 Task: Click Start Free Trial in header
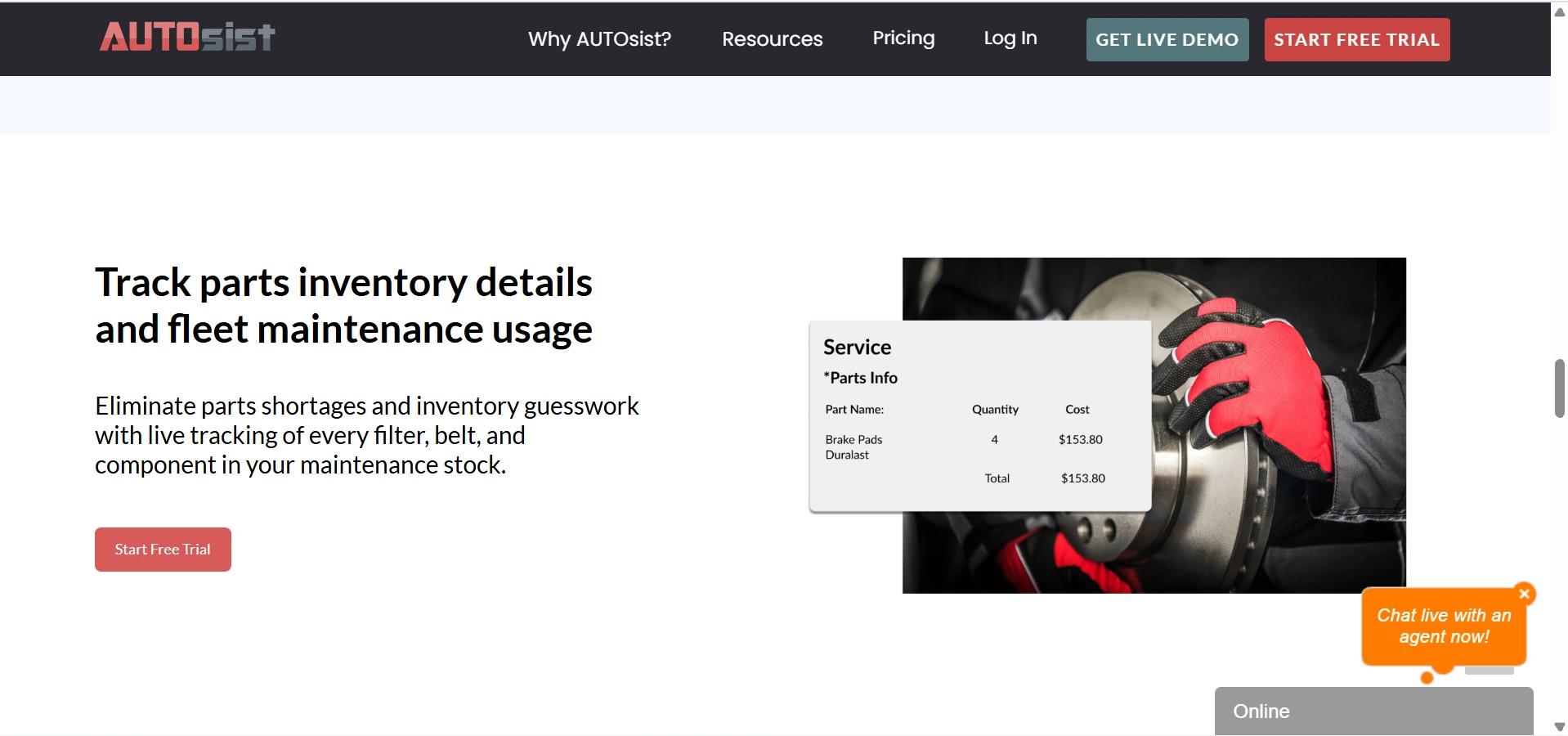[1356, 39]
